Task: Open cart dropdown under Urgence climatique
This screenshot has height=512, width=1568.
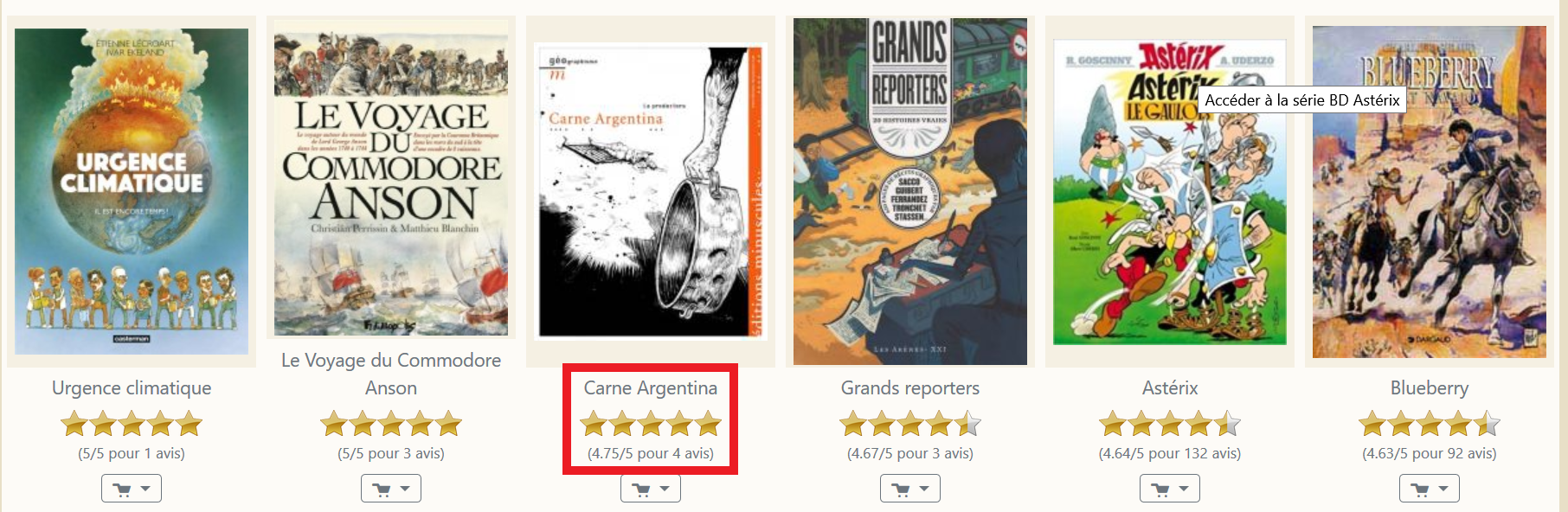Action: coord(132,489)
